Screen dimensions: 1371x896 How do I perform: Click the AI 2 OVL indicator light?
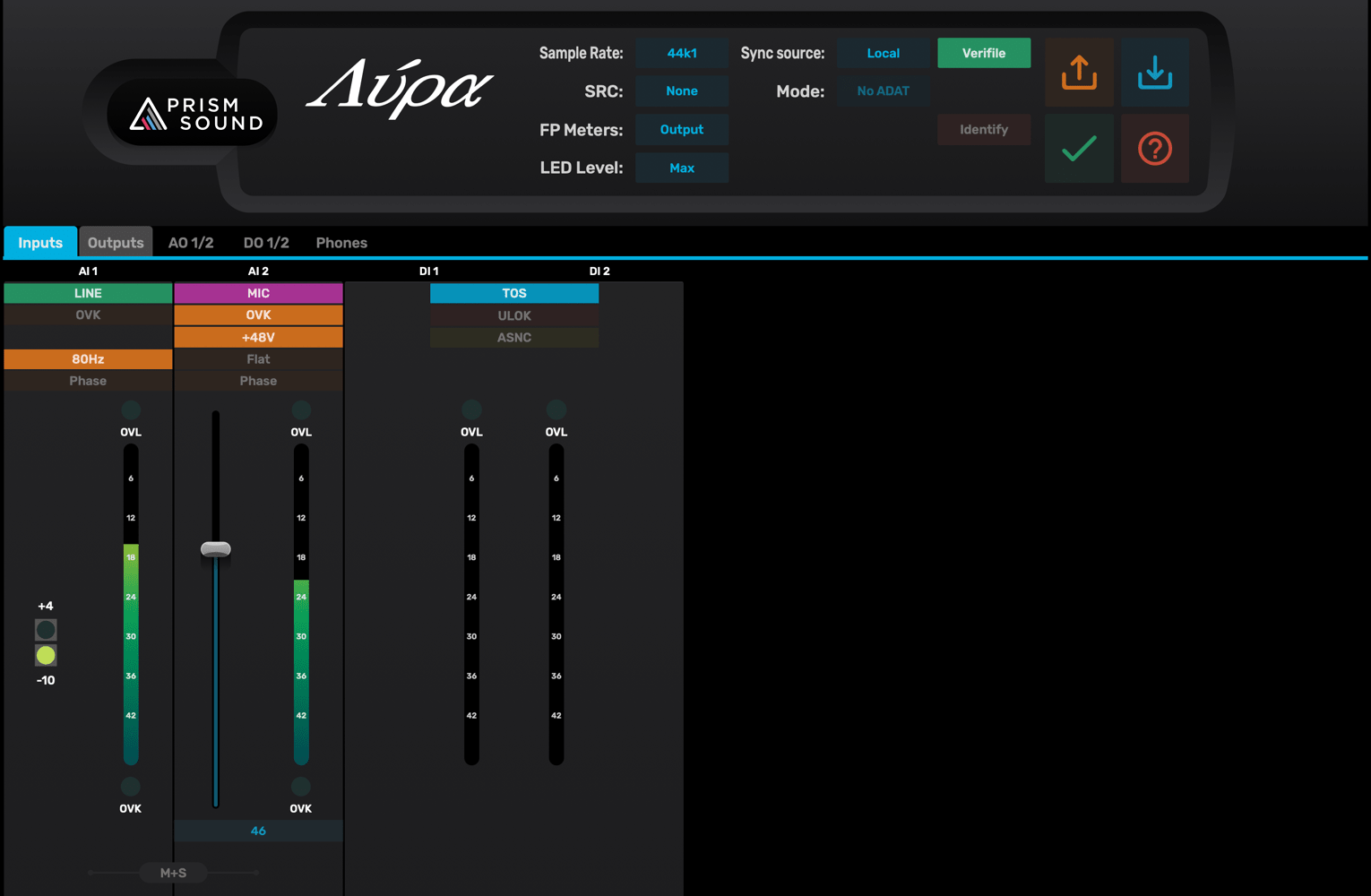coord(301,409)
